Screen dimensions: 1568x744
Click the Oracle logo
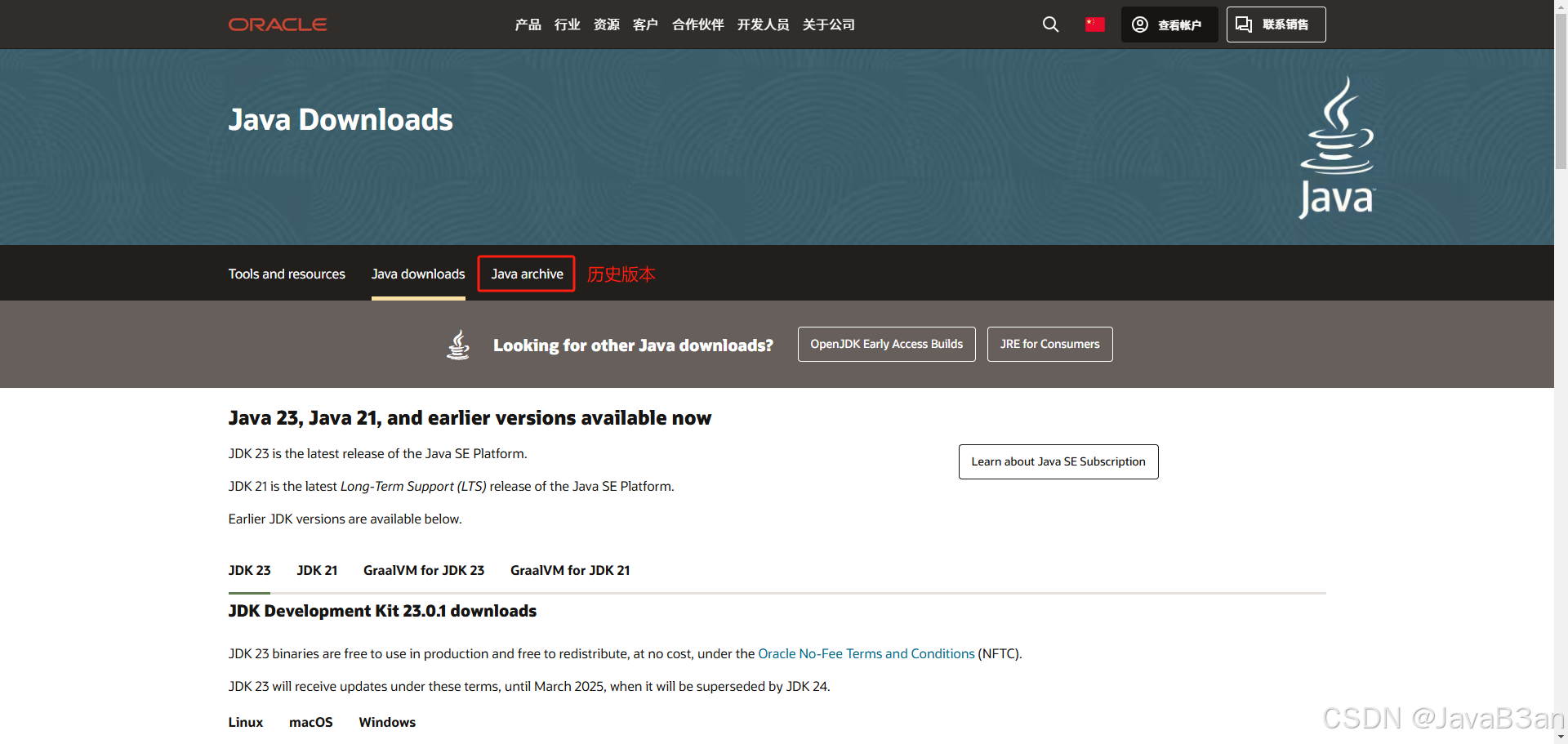[278, 25]
